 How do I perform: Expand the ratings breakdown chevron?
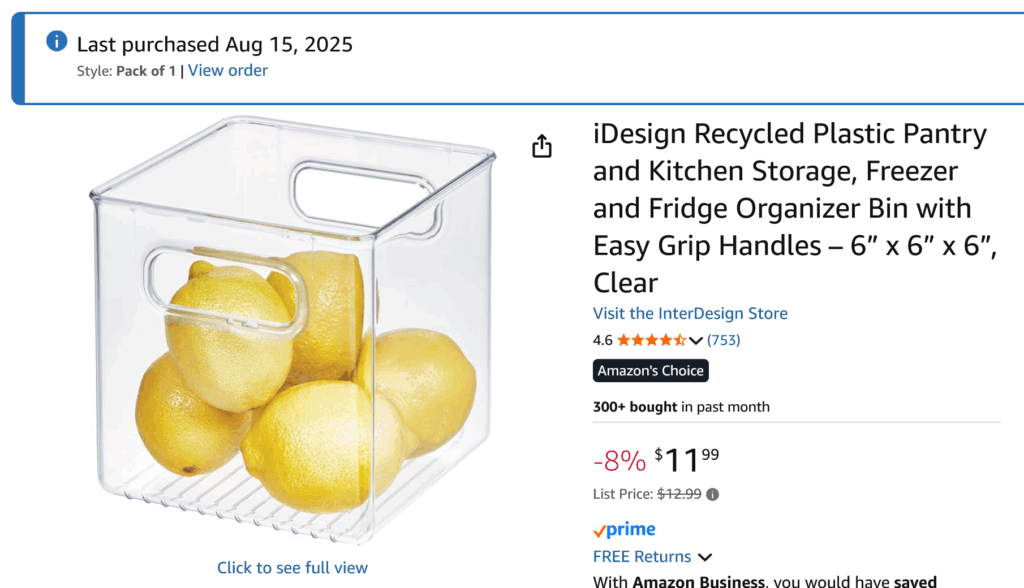coord(697,341)
